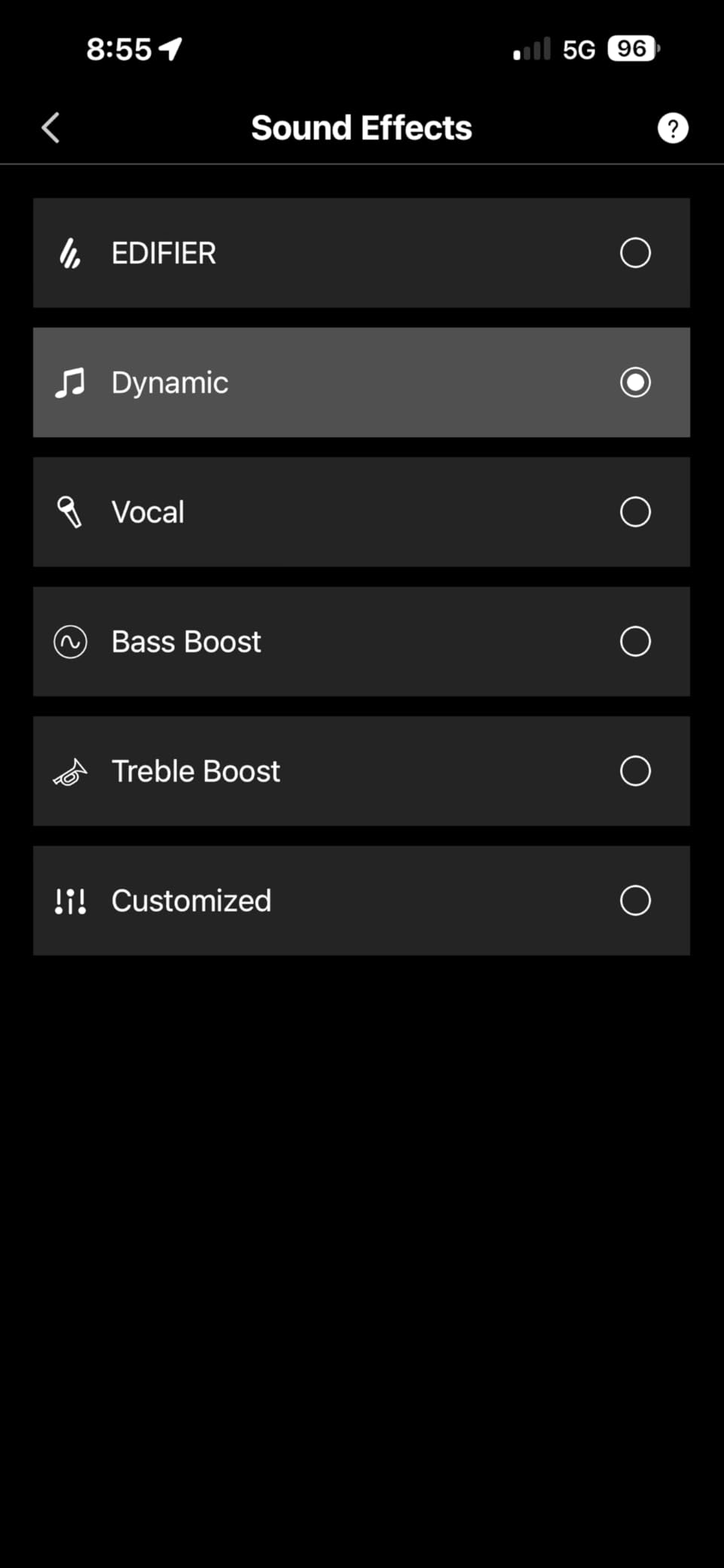Tap the back chevron arrow
The width and height of the screenshot is (724, 1568).
(50, 128)
